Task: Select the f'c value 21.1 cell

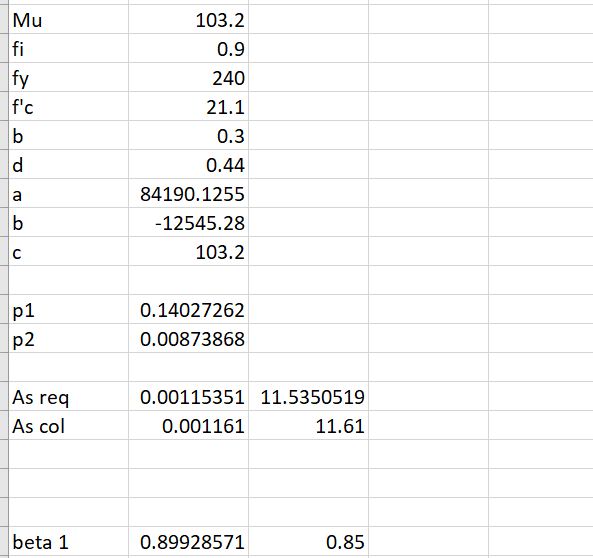Action: [188, 106]
